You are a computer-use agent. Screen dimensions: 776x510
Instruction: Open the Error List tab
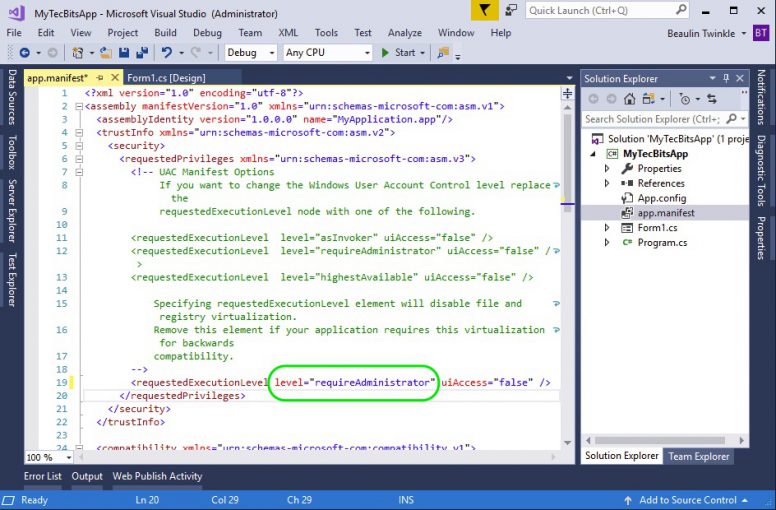coord(43,476)
